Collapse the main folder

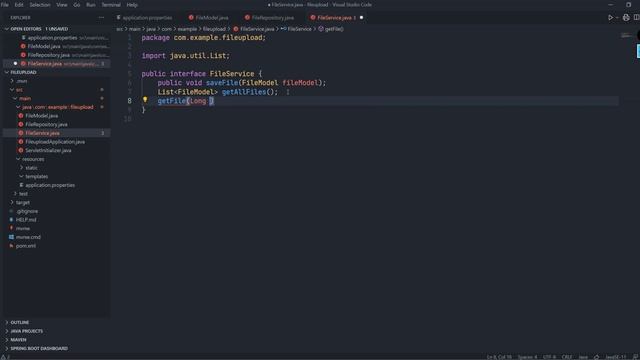coord(15,98)
